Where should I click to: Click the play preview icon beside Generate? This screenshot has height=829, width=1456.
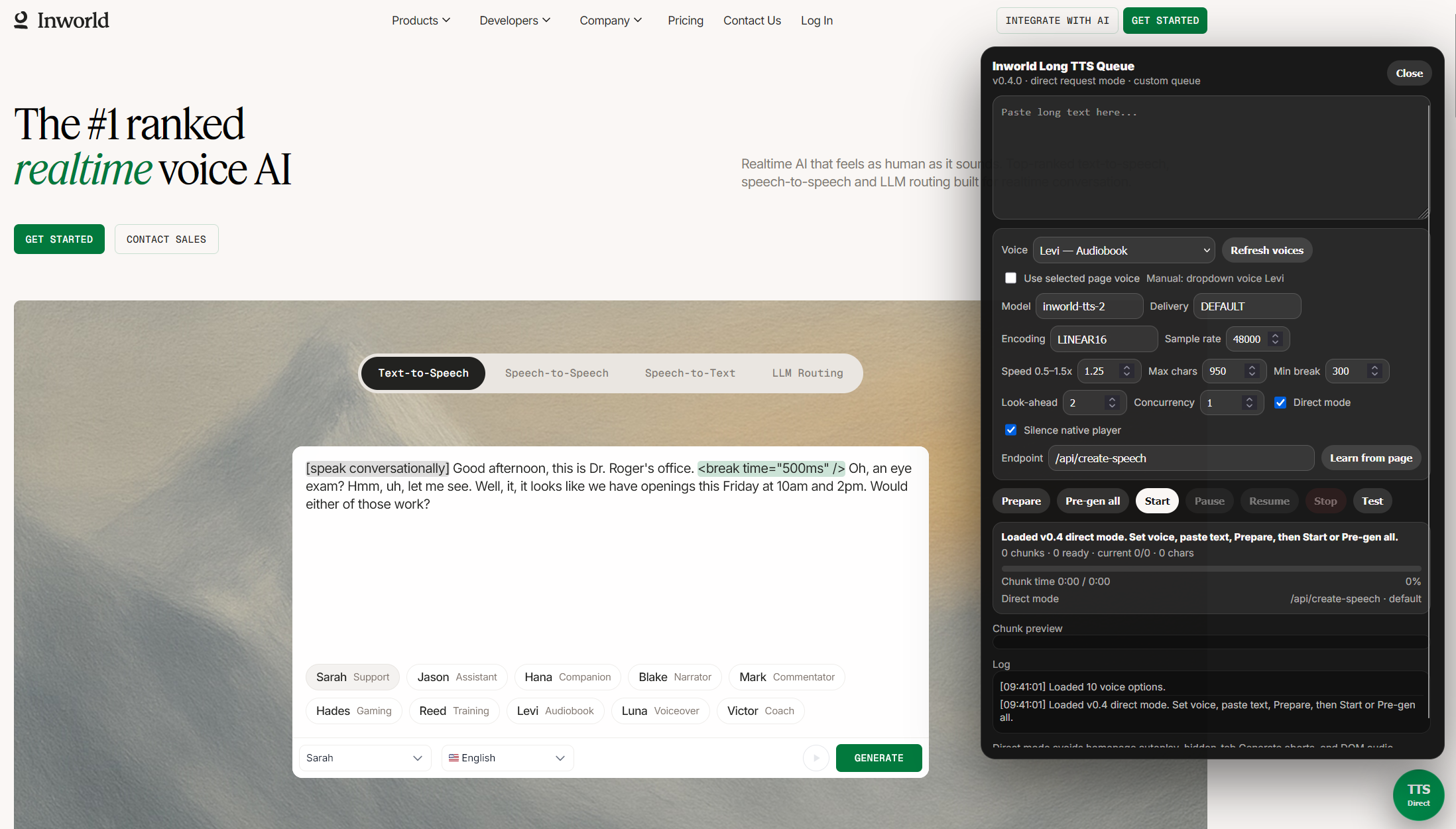pos(816,758)
